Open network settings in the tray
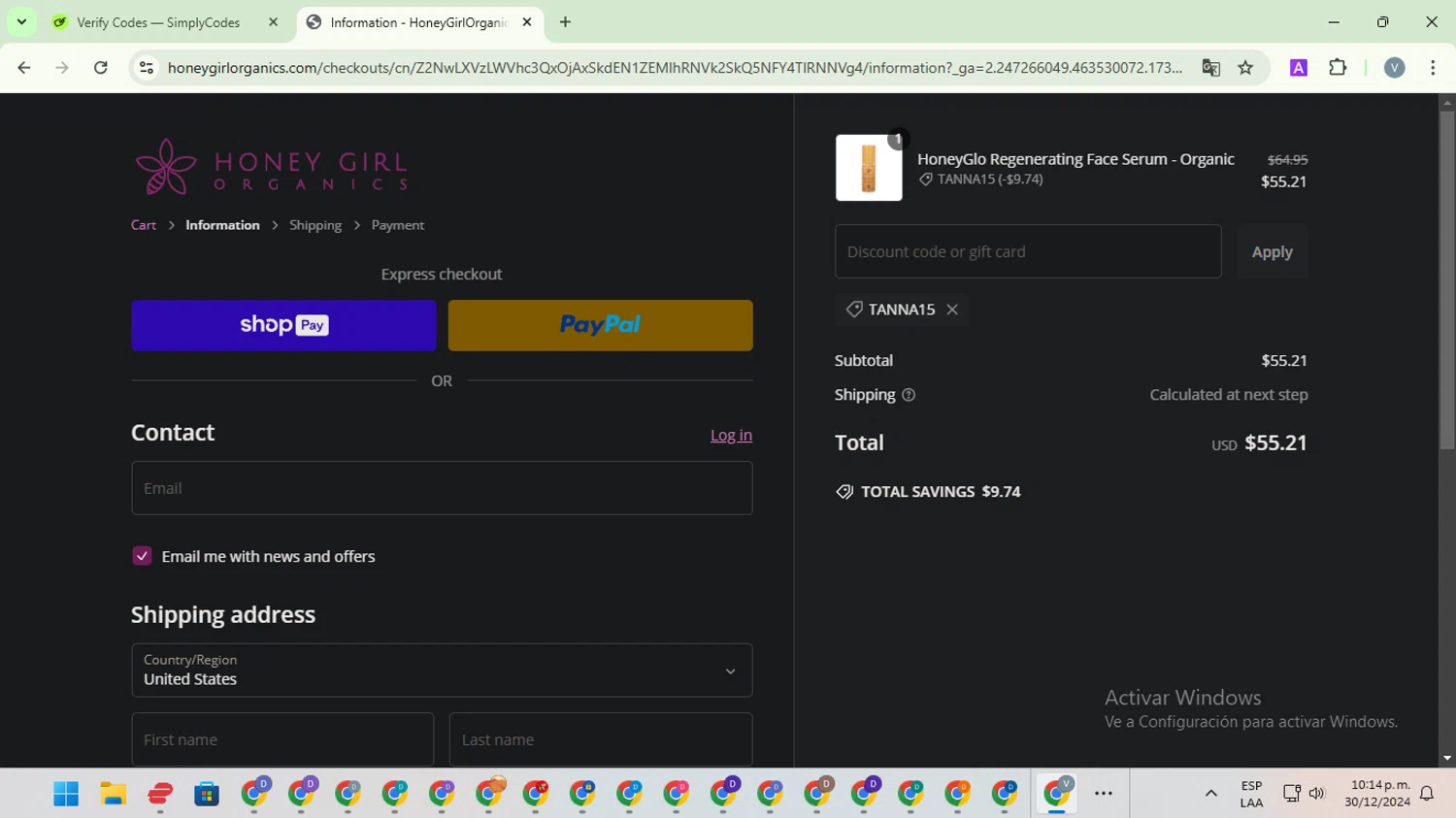 (1292, 794)
